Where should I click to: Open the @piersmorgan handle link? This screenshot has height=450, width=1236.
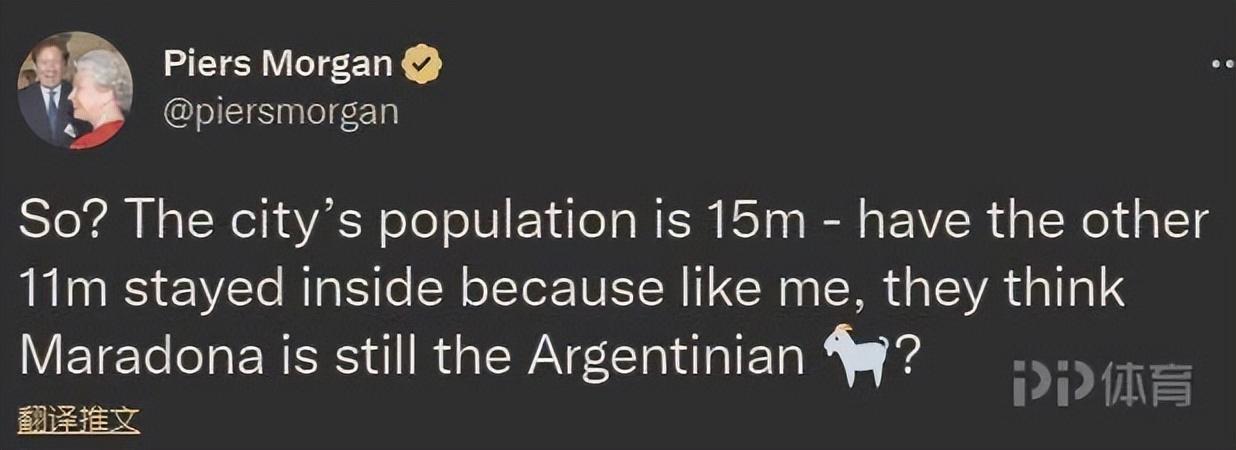[280, 111]
